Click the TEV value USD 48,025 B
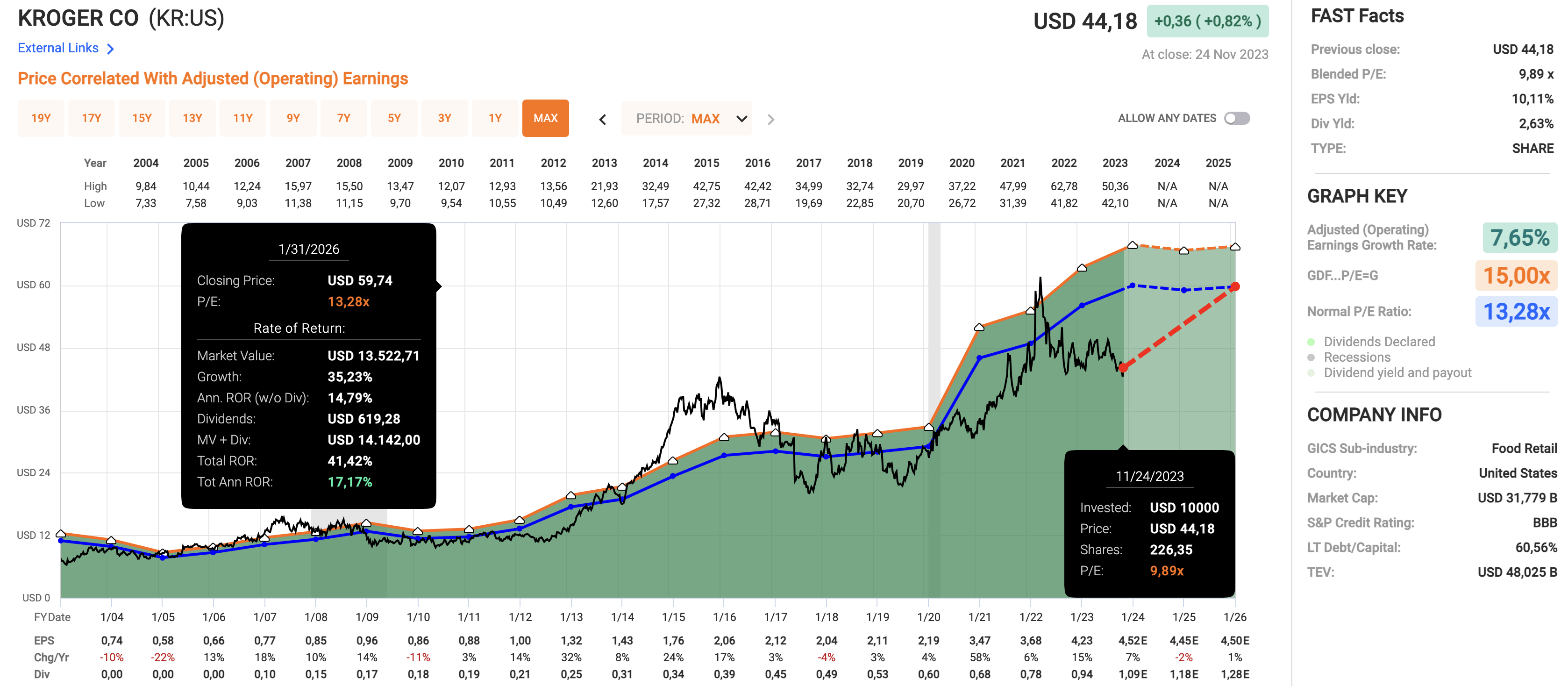Viewport: 1568px width, 686px height. click(1517, 572)
